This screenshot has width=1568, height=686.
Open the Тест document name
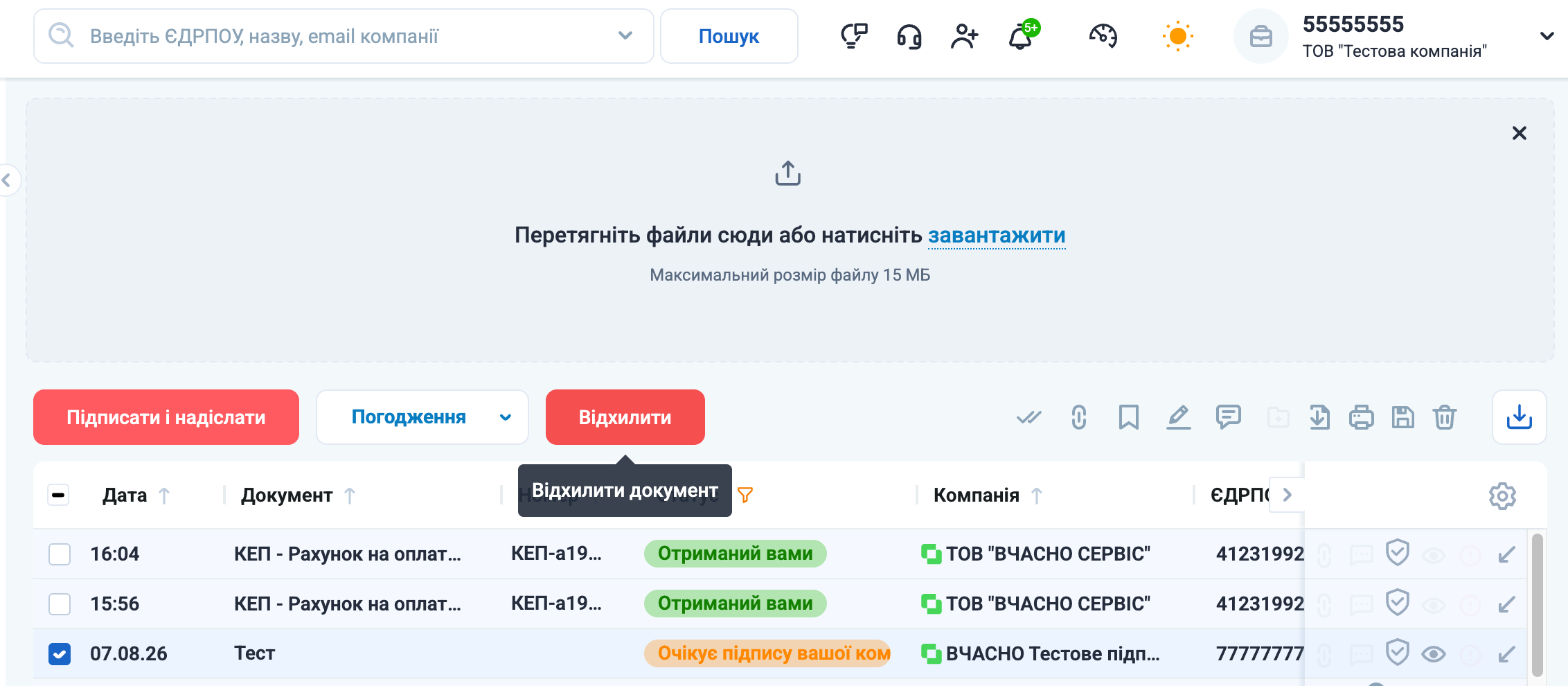pos(255,653)
